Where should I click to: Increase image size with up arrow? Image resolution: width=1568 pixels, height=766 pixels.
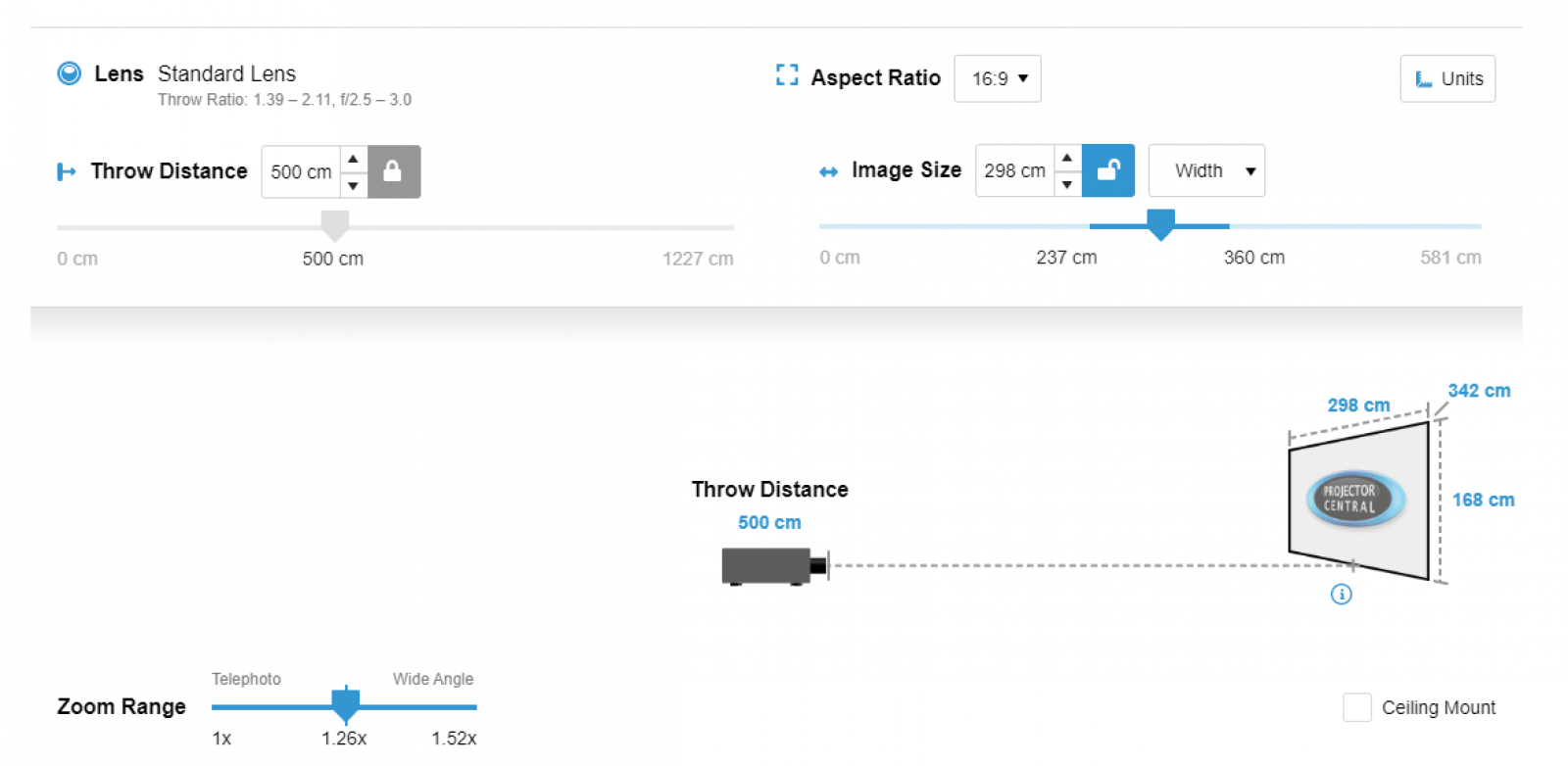(1067, 159)
